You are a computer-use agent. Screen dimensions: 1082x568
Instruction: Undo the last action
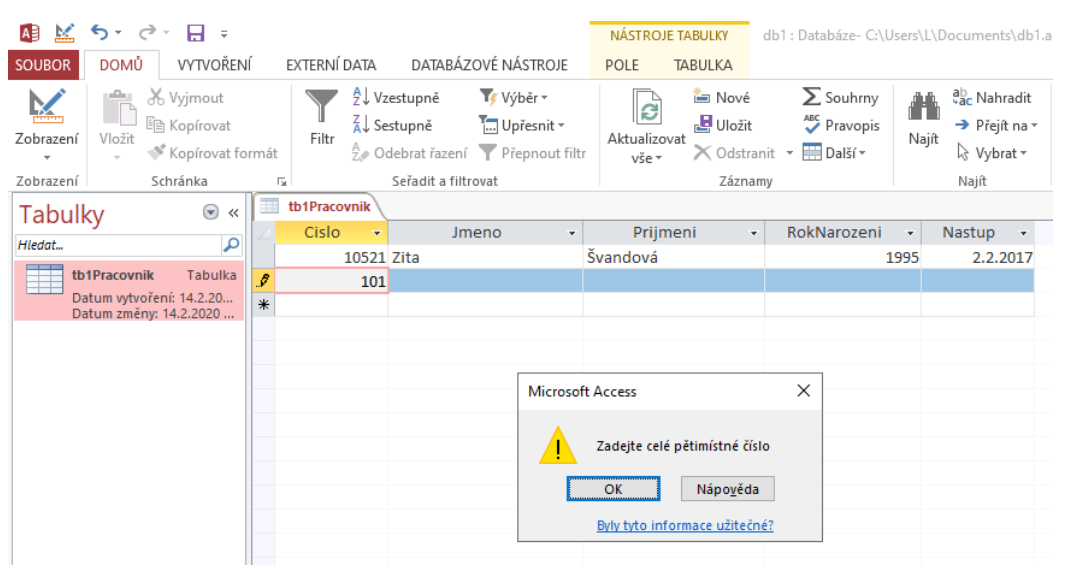click(99, 32)
